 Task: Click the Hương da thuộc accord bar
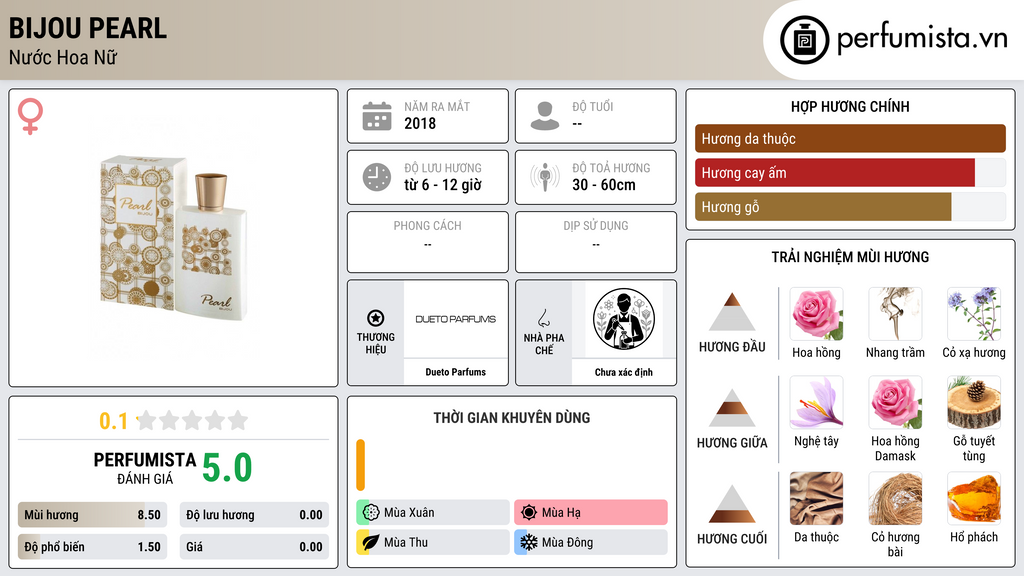pyautogui.click(x=850, y=138)
